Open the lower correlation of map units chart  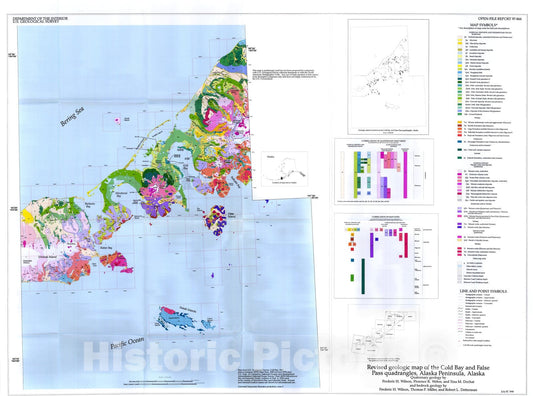[x=386, y=256]
